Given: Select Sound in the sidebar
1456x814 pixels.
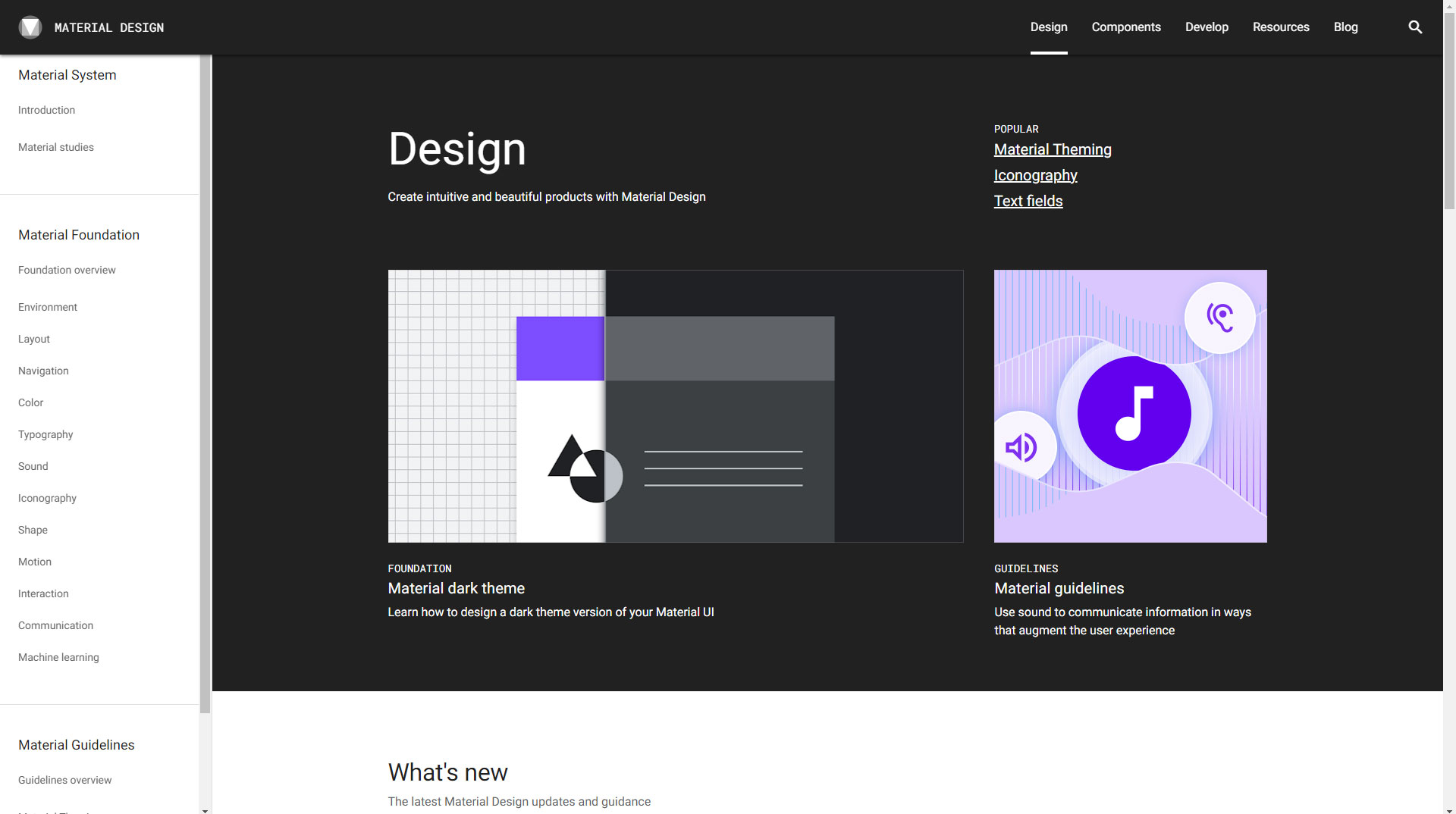Looking at the screenshot, I should pyautogui.click(x=33, y=467).
